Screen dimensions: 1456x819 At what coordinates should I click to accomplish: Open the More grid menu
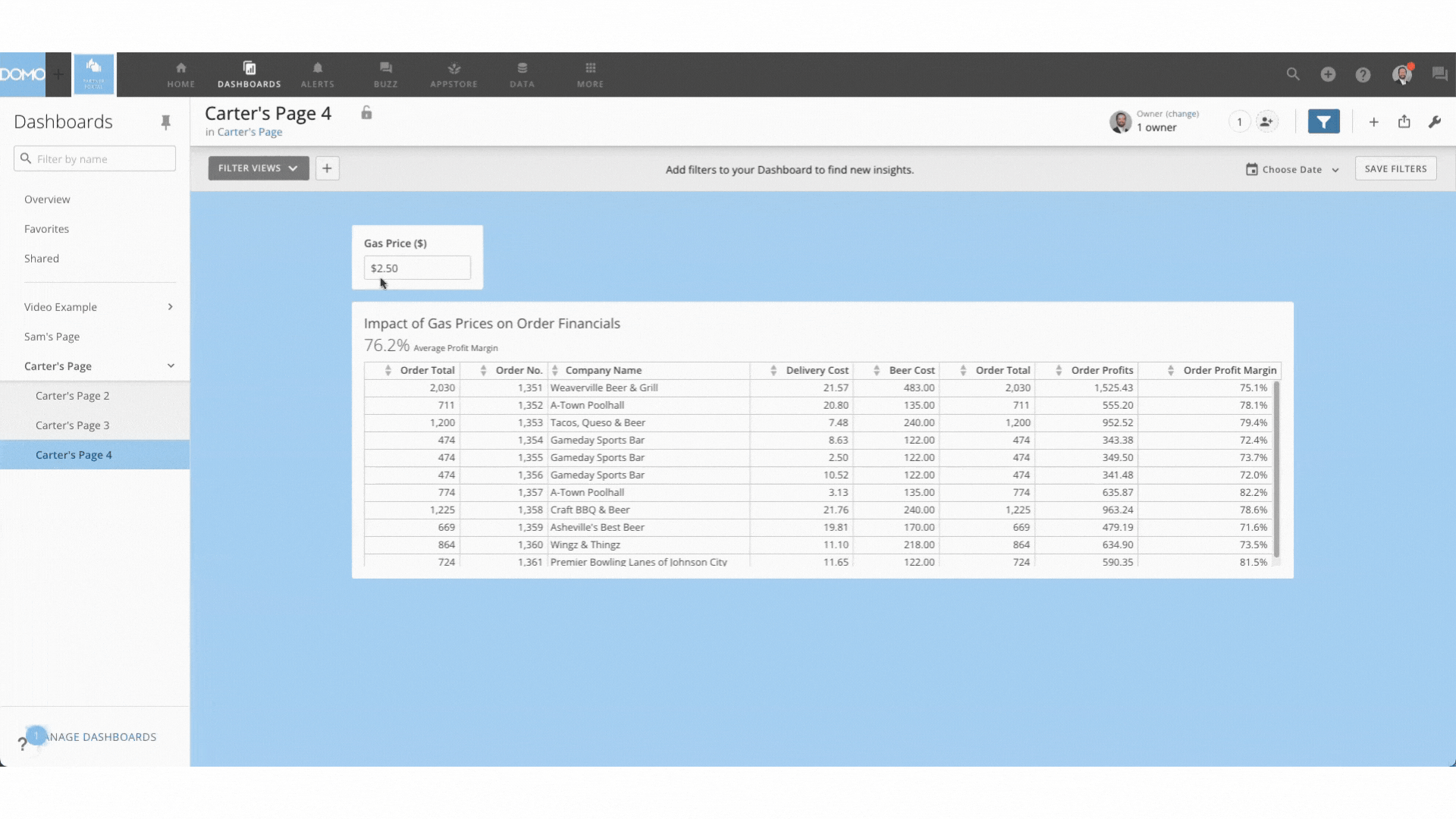pyautogui.click(x=590, y=74)
